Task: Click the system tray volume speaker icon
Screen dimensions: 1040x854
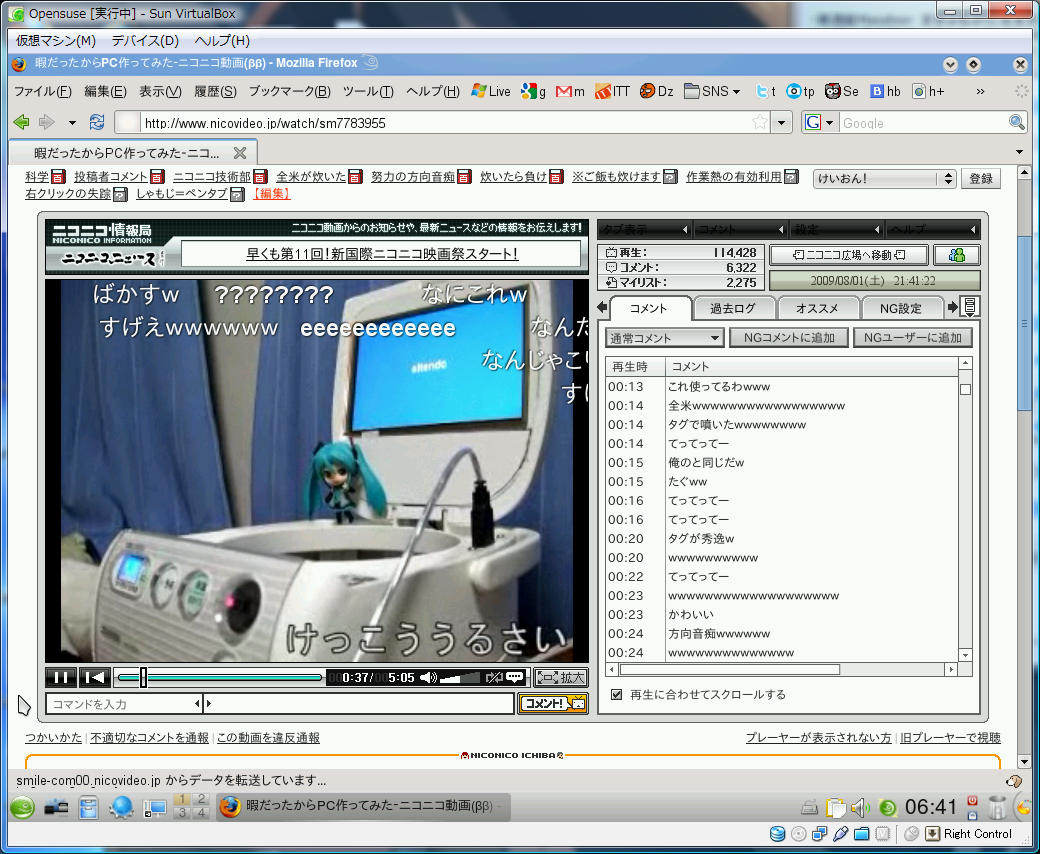Action: [860, 808]
